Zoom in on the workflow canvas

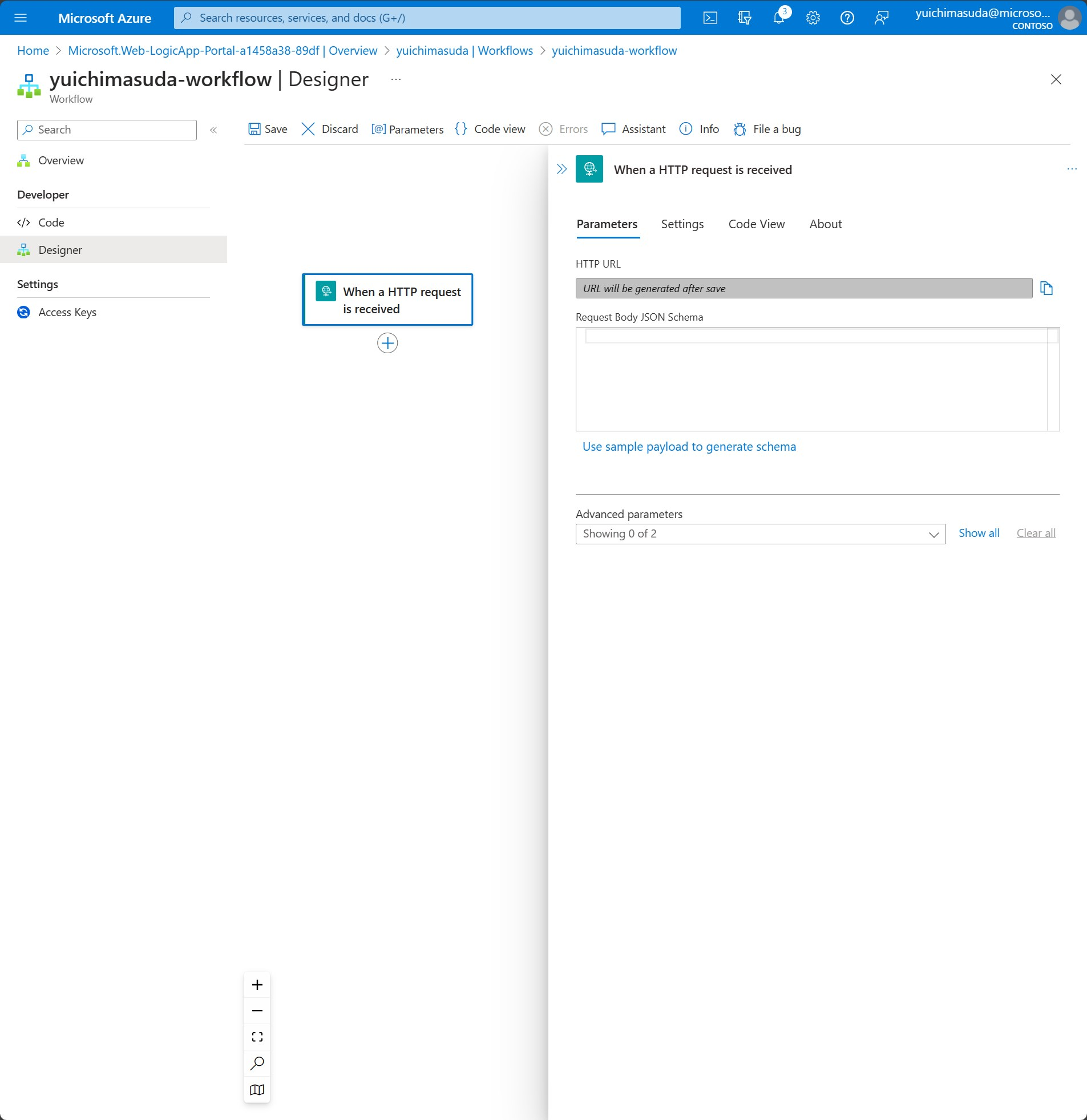[x=257, y=984]
